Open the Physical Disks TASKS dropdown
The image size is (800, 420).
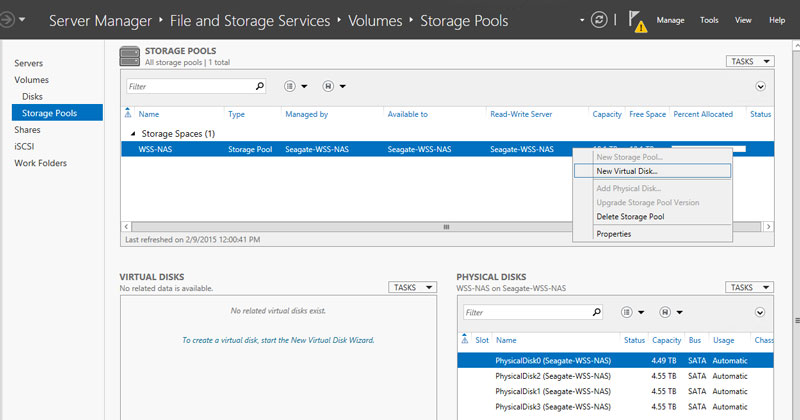pos(749,287)
